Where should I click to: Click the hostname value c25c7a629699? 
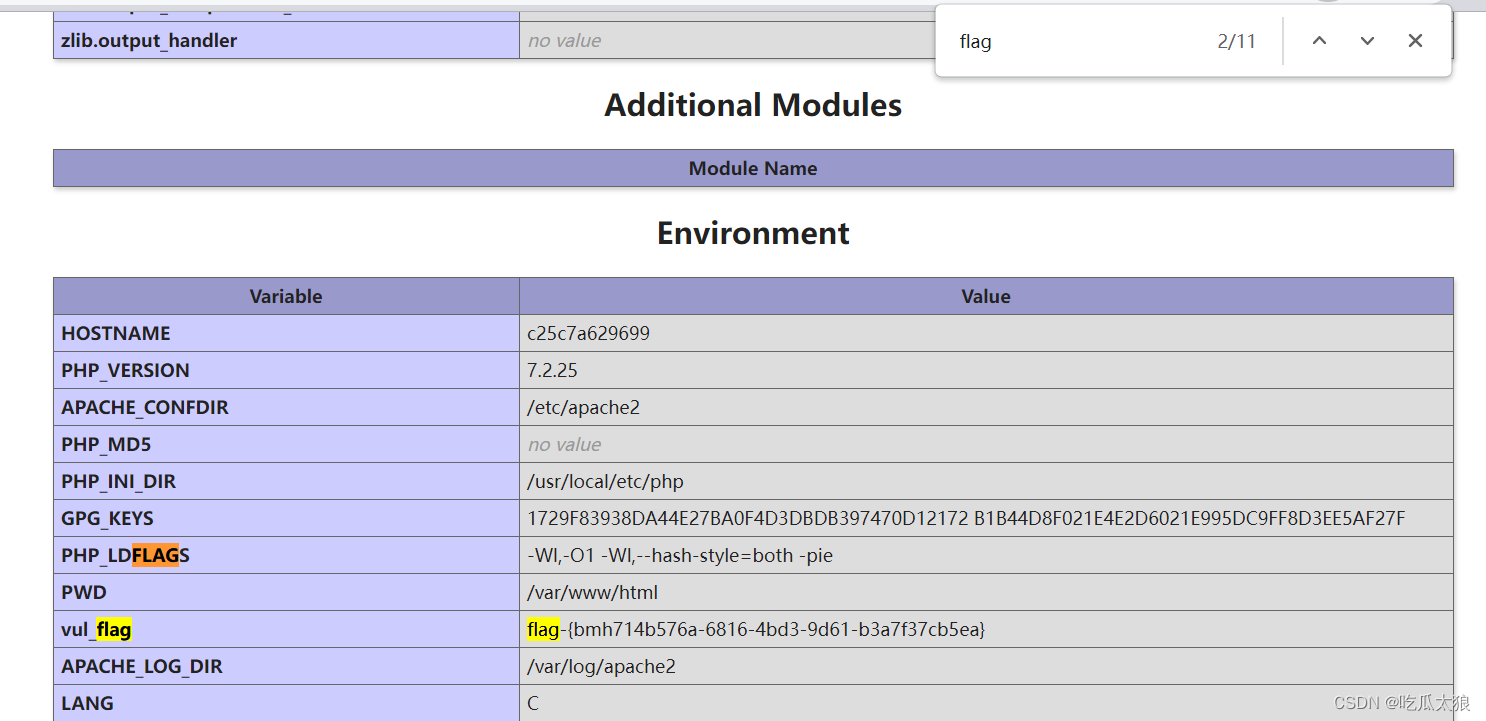coord(588,333)
